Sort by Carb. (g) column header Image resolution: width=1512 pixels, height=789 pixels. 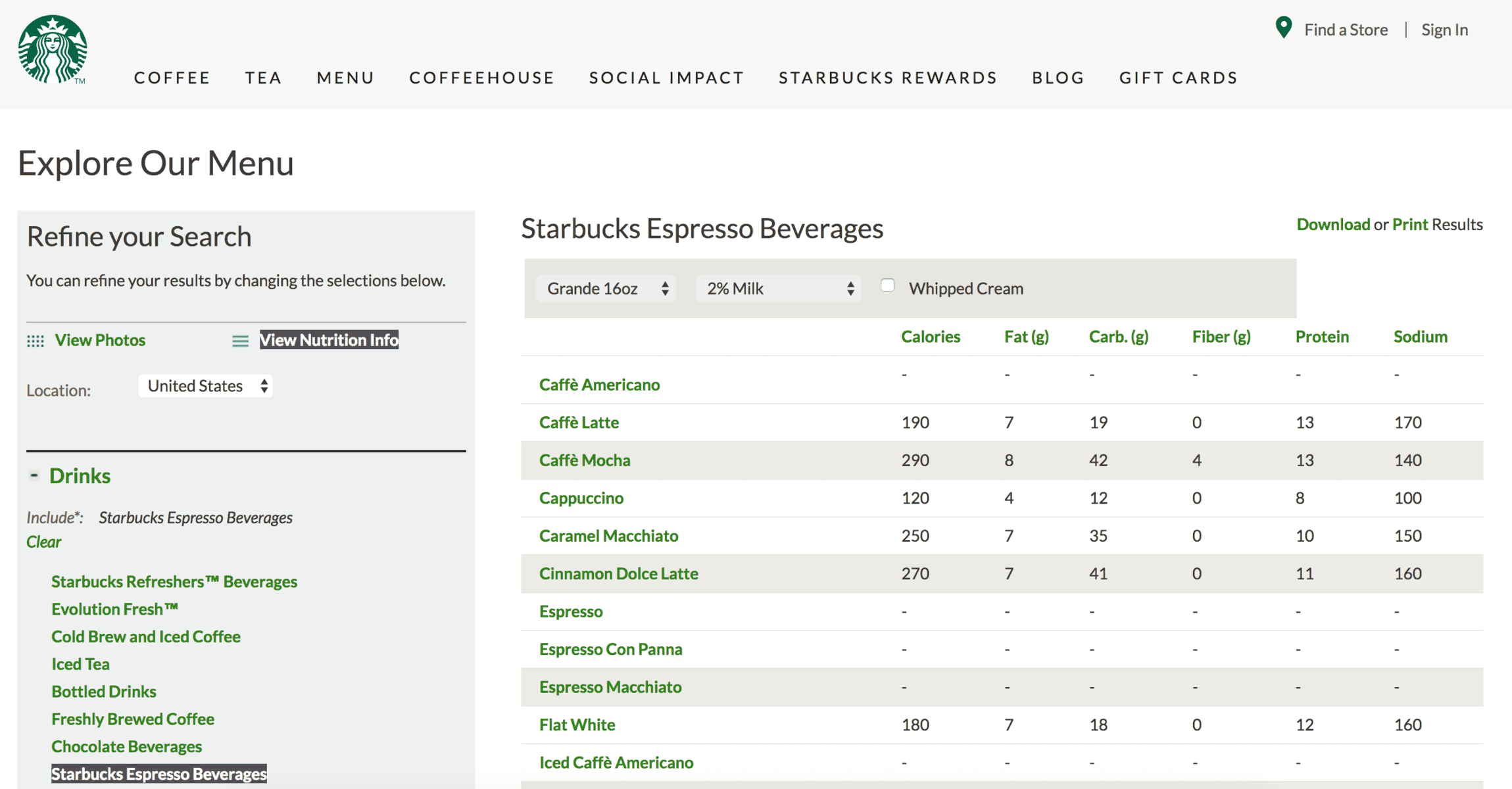point(1119,337)
